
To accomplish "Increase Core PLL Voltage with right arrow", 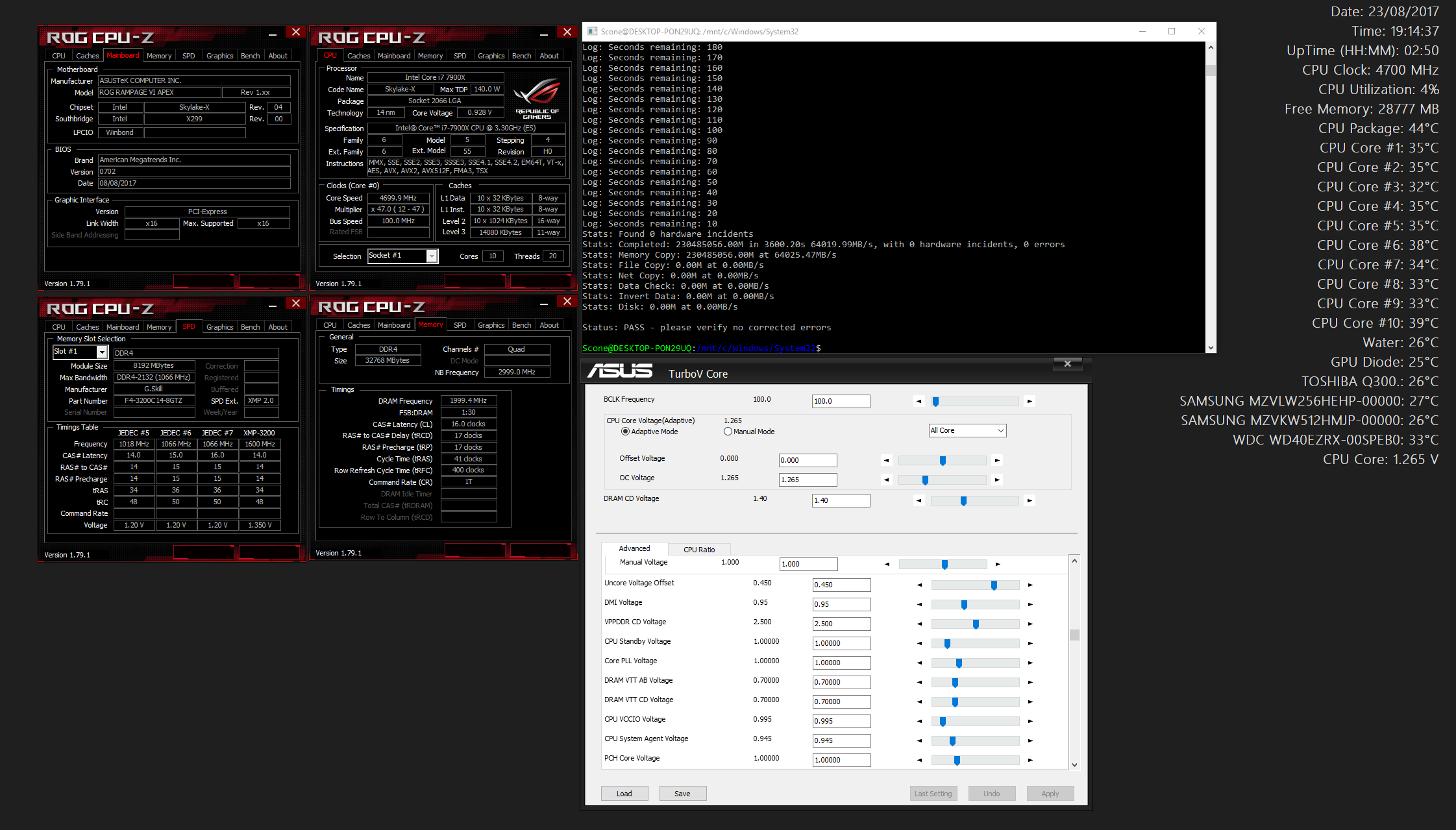I will click(1030, 663).
